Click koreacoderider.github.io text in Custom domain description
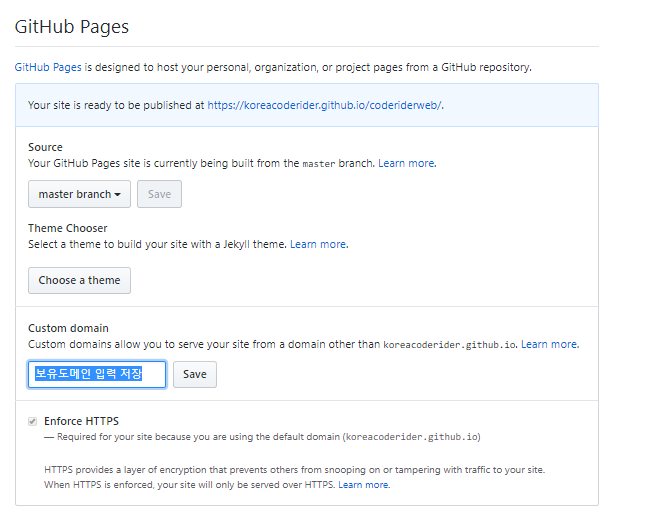 point(449,345)
